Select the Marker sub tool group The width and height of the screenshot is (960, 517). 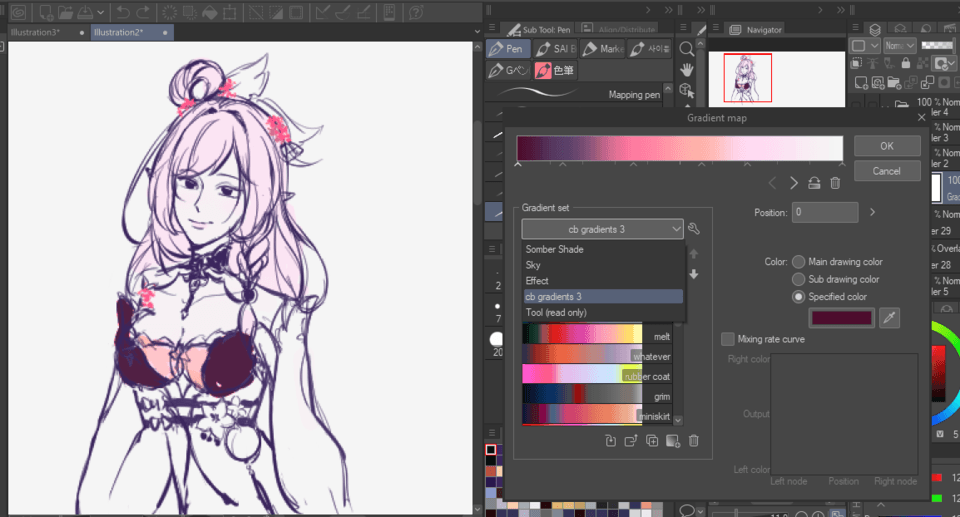coord(602,49)
